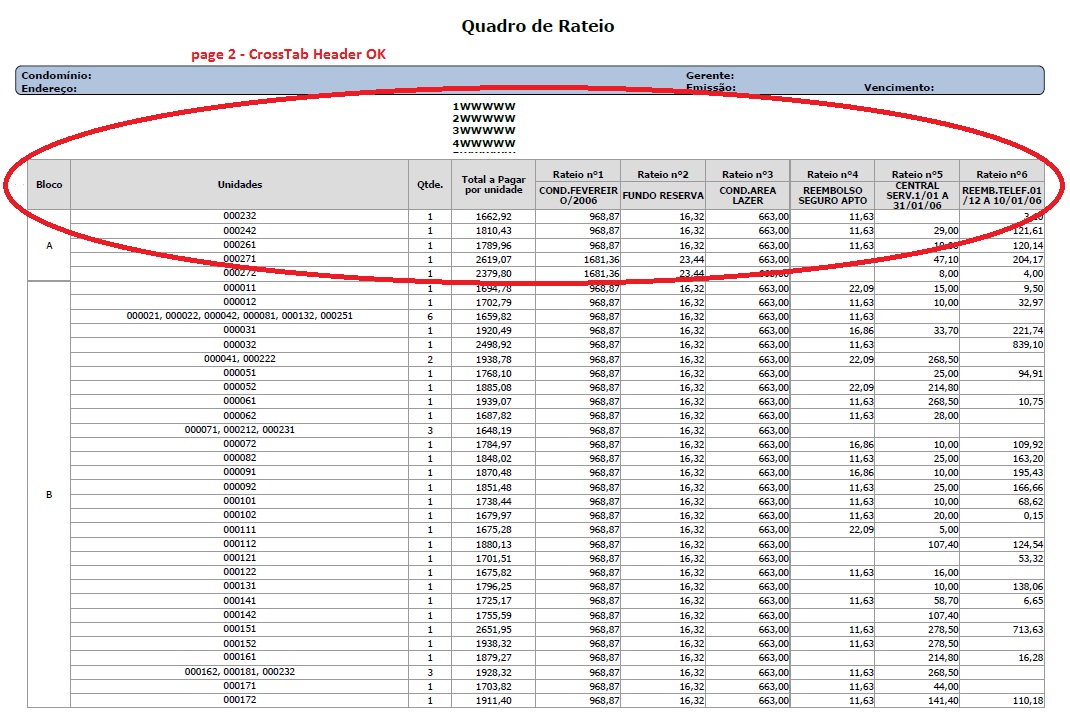Viewport: 1070px width, 723px height.
Task: Select the 'COND.AREA LAZER' subheader cell
Action: coord(747,195)
